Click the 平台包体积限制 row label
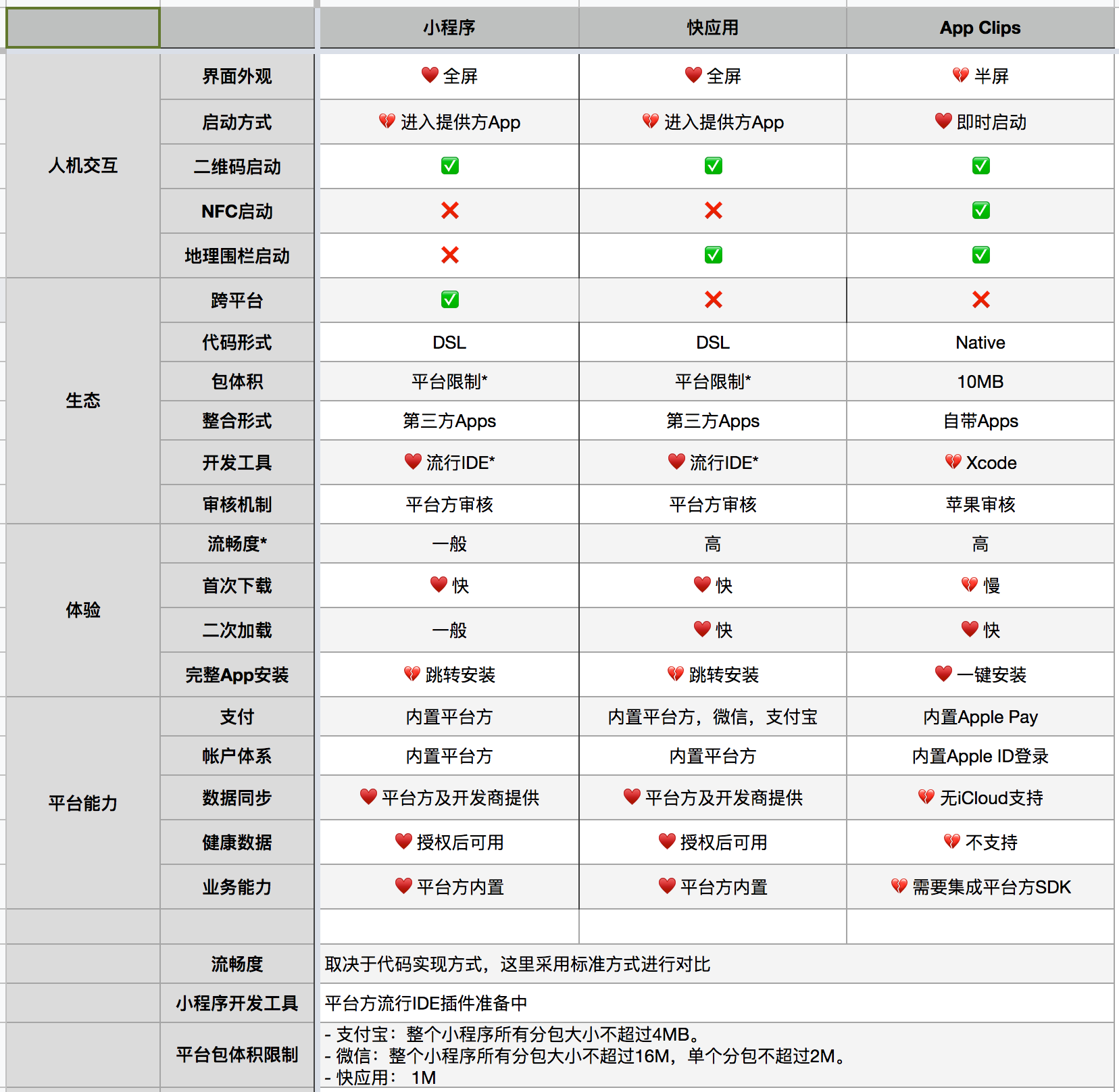1119x1092 pixels. point(237,1054)
